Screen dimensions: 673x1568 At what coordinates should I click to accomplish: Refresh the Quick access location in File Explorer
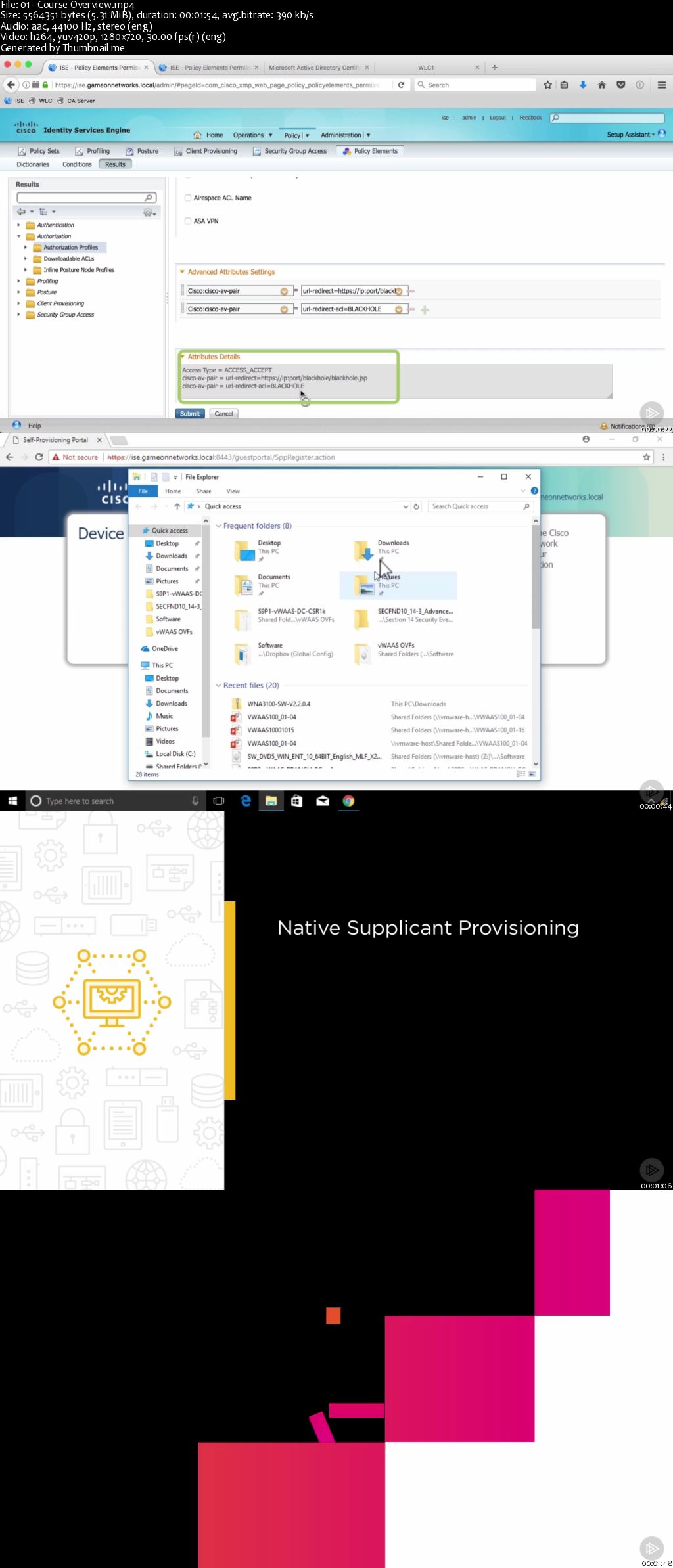click(416, 506)
